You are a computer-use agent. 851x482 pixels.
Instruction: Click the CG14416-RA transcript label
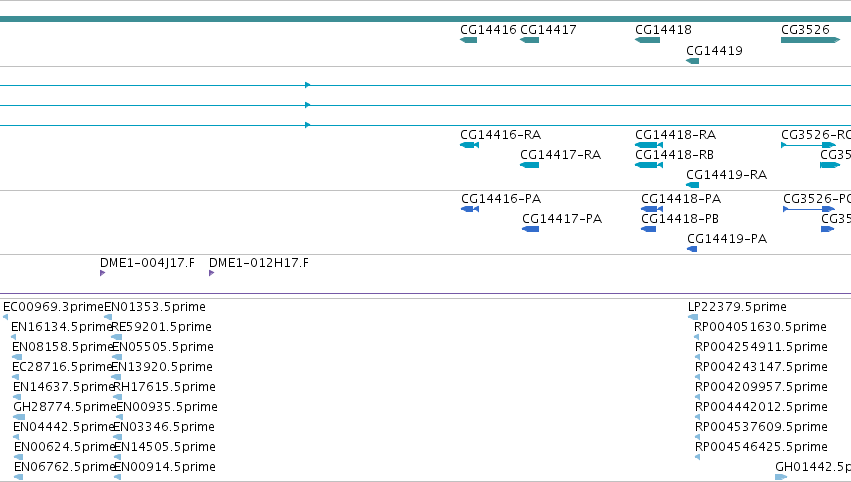tap(500, 135)
